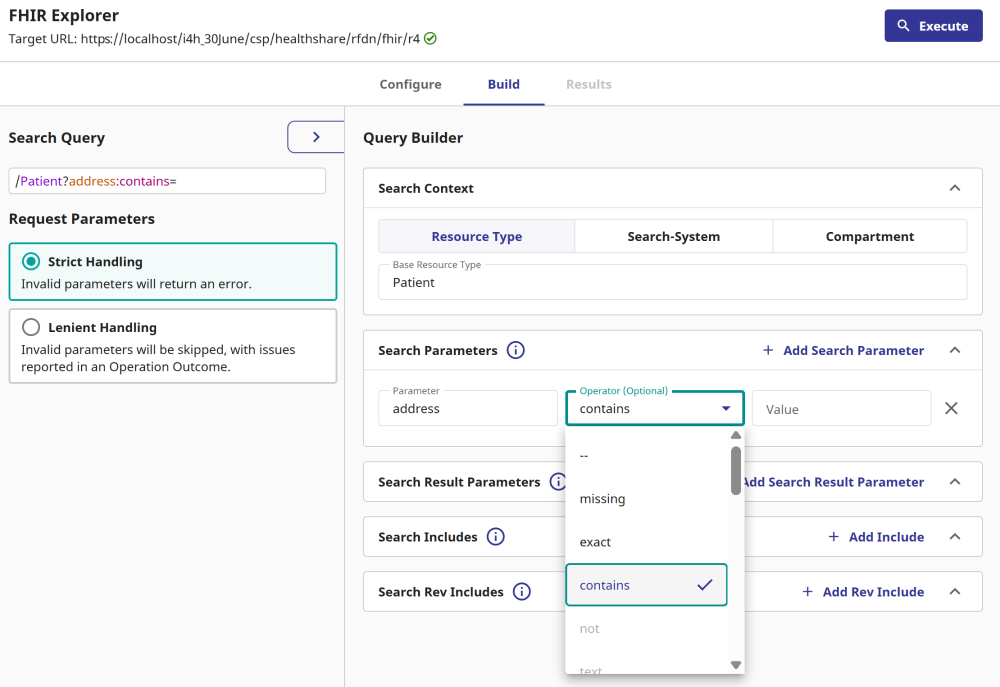Click Add Rev Include link
This screenshot has height=687, width=1000.
(873, 591)
